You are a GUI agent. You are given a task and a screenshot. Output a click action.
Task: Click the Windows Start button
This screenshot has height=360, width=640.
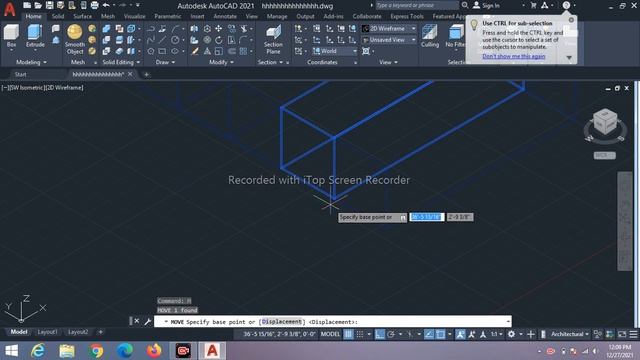11,351
